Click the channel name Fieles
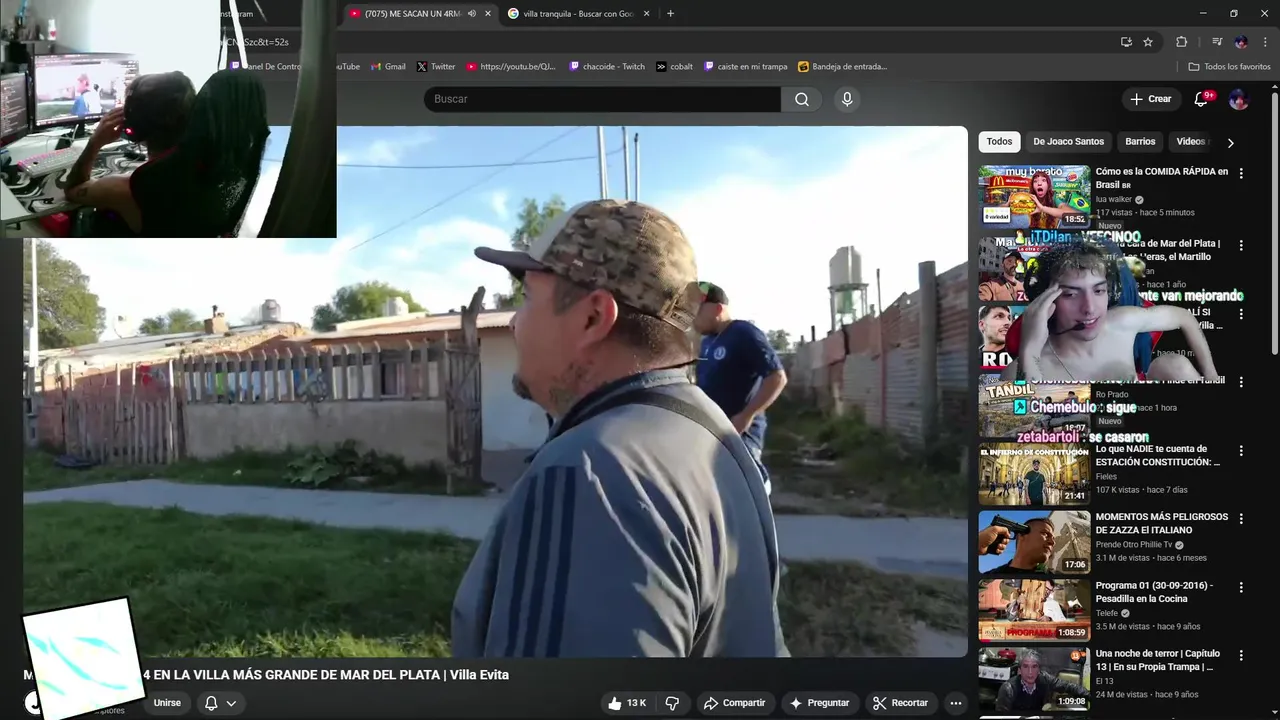Screen dimensions: 1280x720 [1106, 477]
